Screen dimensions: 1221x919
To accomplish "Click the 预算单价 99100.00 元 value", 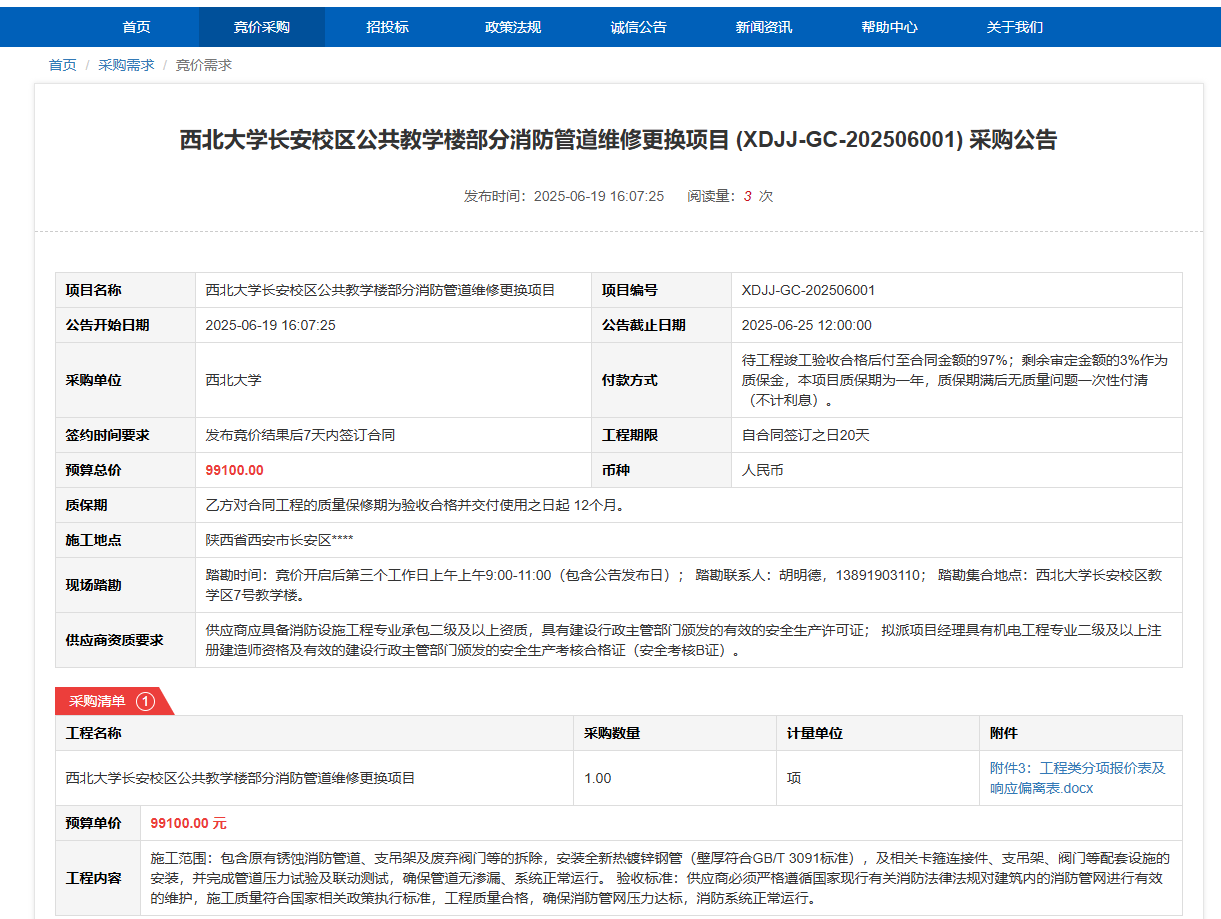I will pos(188,823).
